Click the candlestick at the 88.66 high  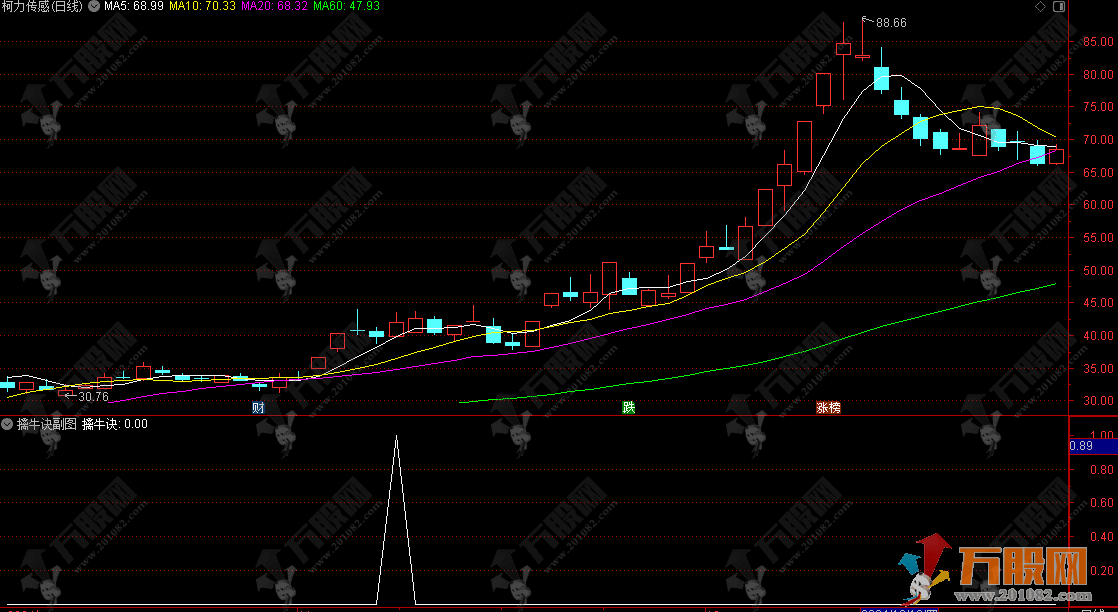tap(863, 56)
